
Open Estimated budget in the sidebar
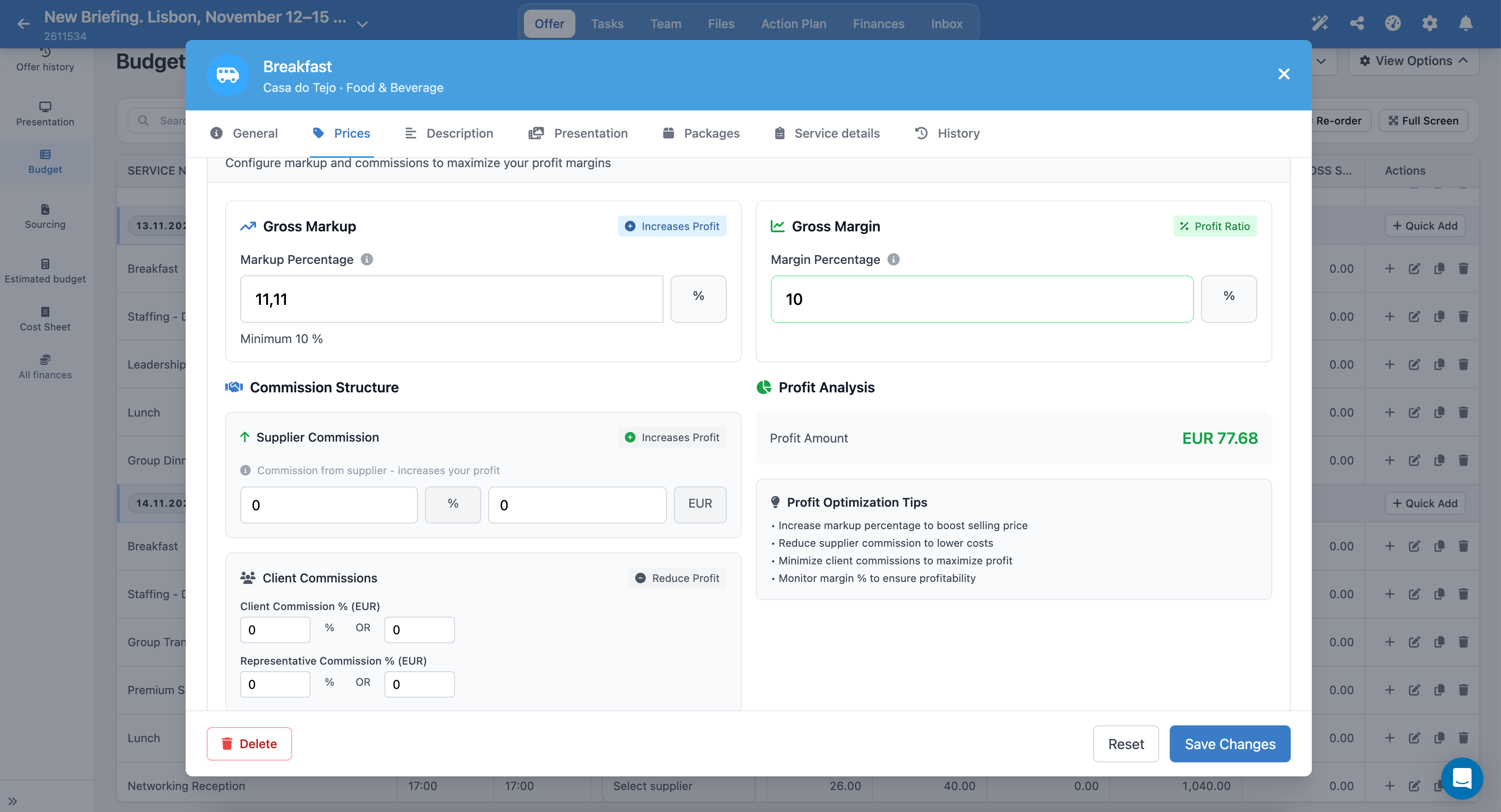tap(45, 271)
